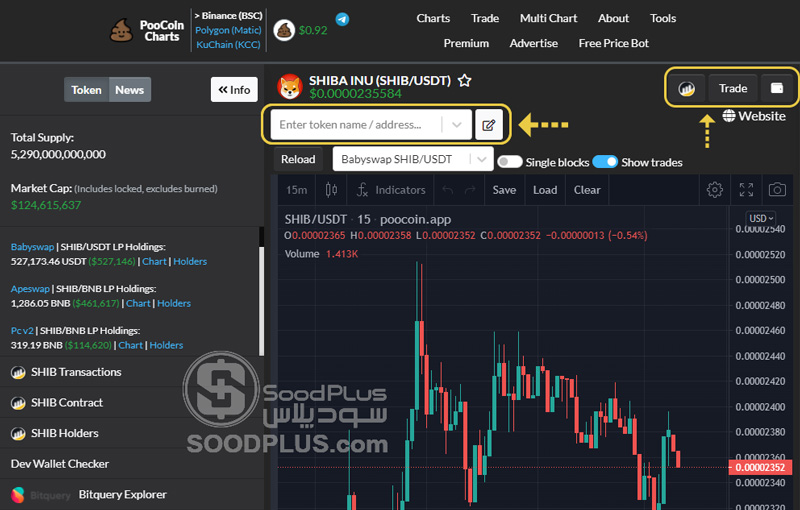This screenshot has width=800, height=510.
Task: Switch to the Token tab
Action: tap(86, 90)
